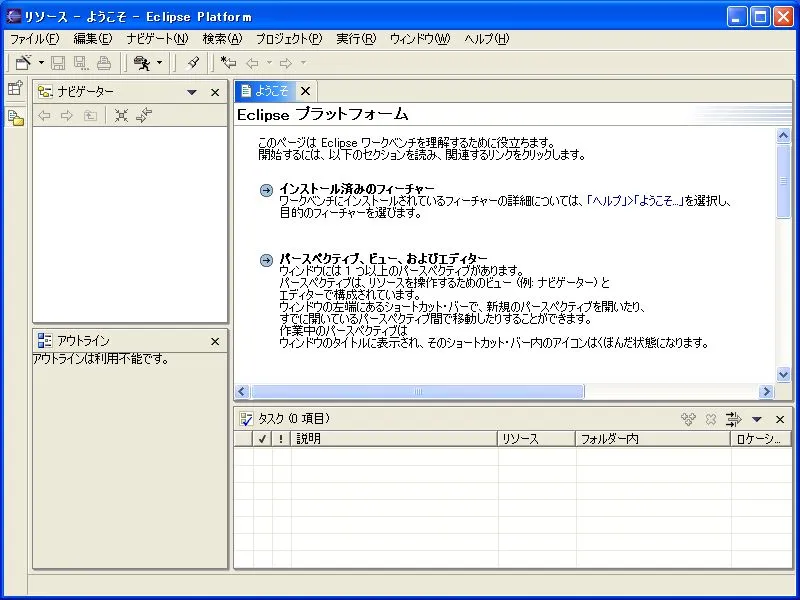Click Collapse All icon in Navigator panel
The height and width of the screenshot is (600, 800).
coord(121,116)
